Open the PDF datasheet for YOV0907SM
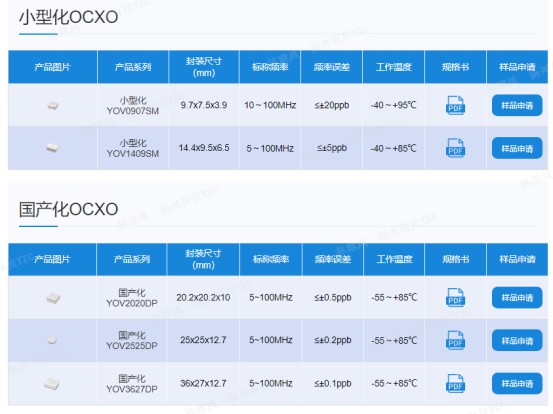553x414 pixels. tap(455, 105)
